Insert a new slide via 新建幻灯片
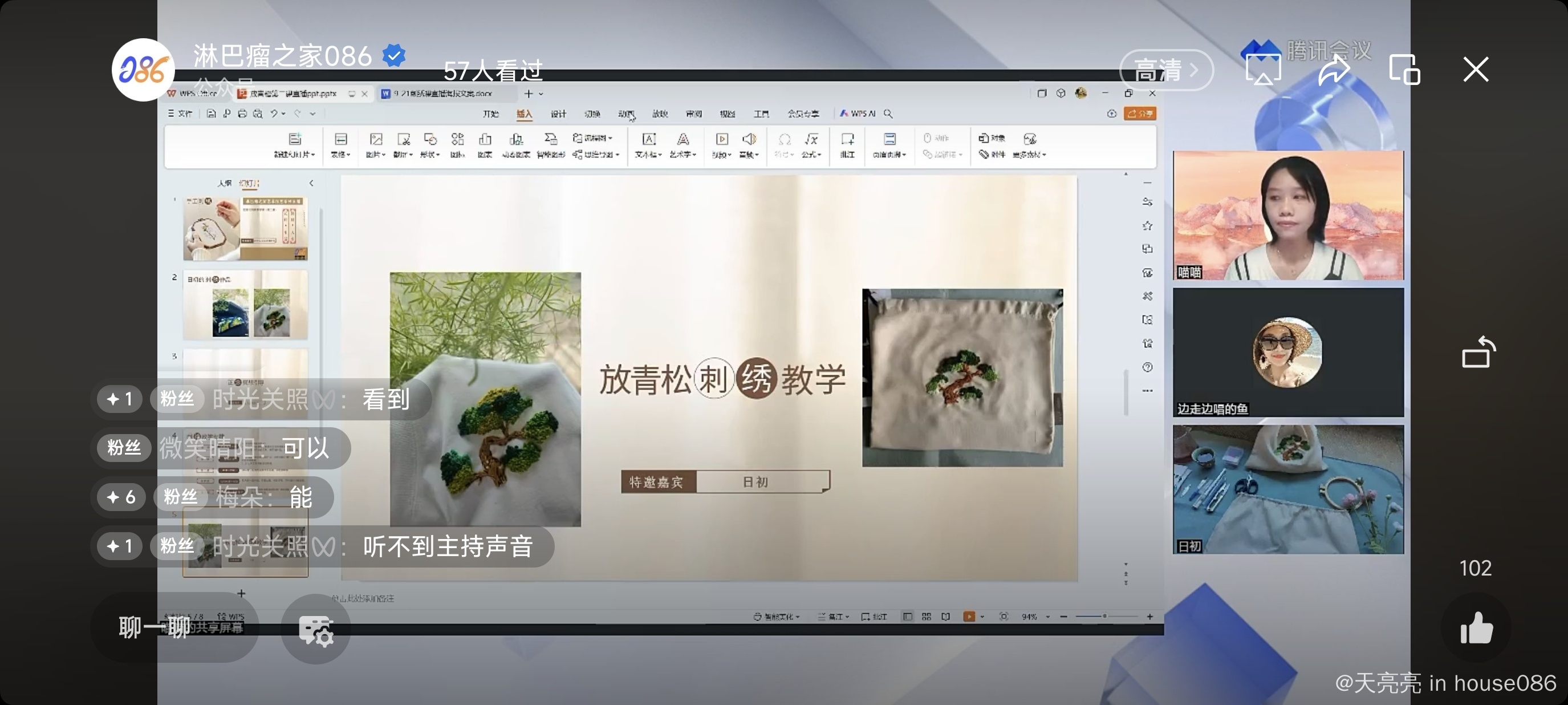This screenshot has width=1568, height=705. [295, 145]
